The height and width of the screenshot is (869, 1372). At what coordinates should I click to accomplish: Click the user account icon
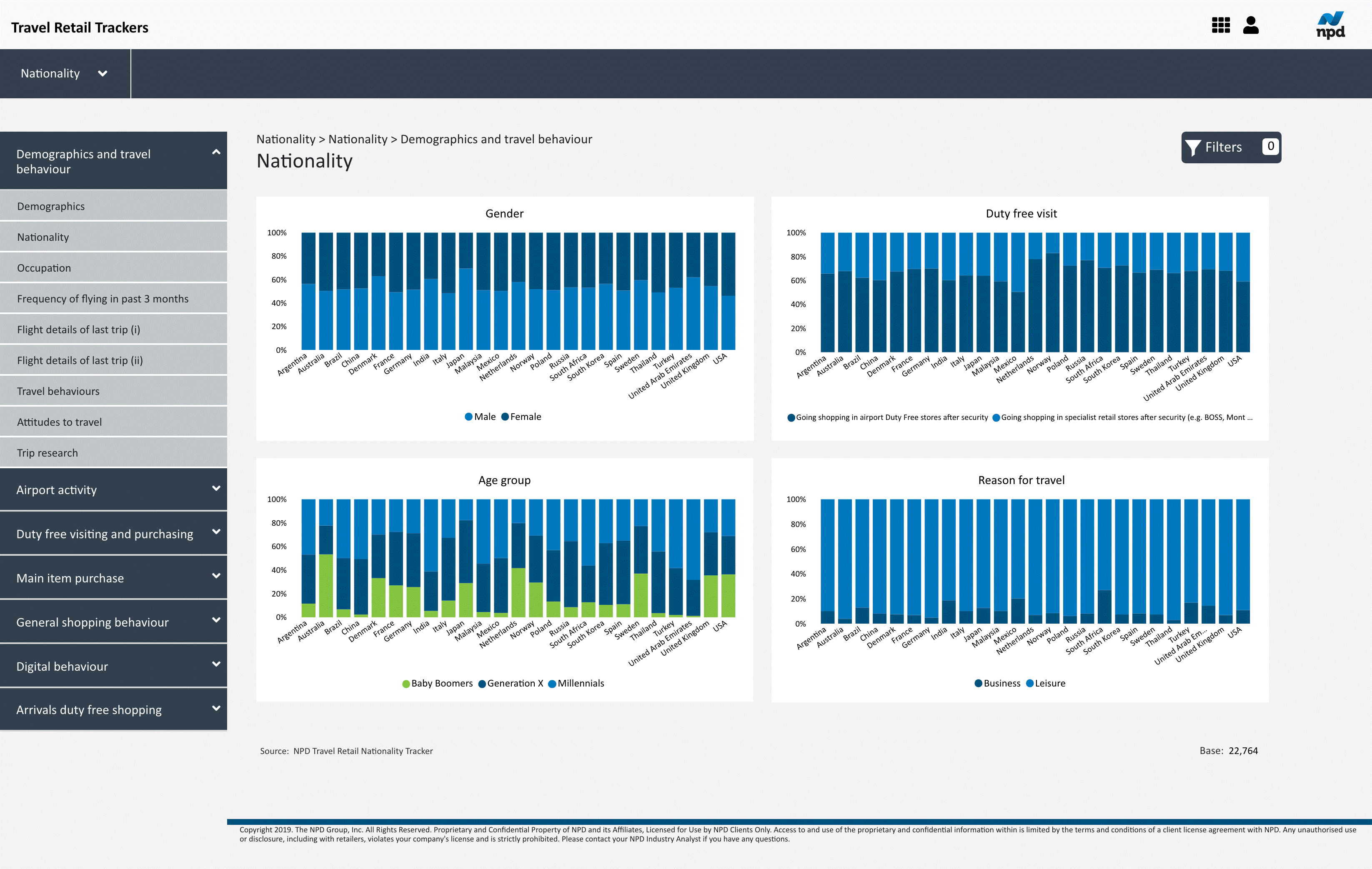[x=1251, y=26]
